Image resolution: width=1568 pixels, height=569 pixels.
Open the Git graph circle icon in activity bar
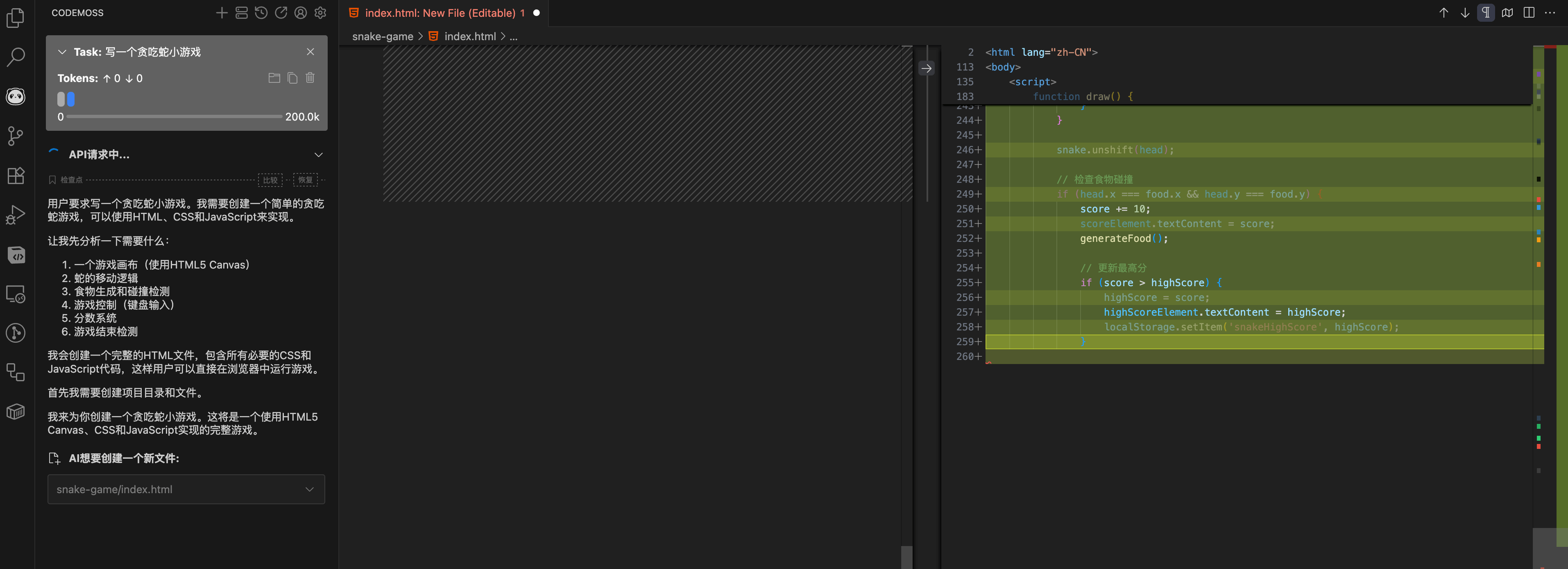[x=15, y=332]
